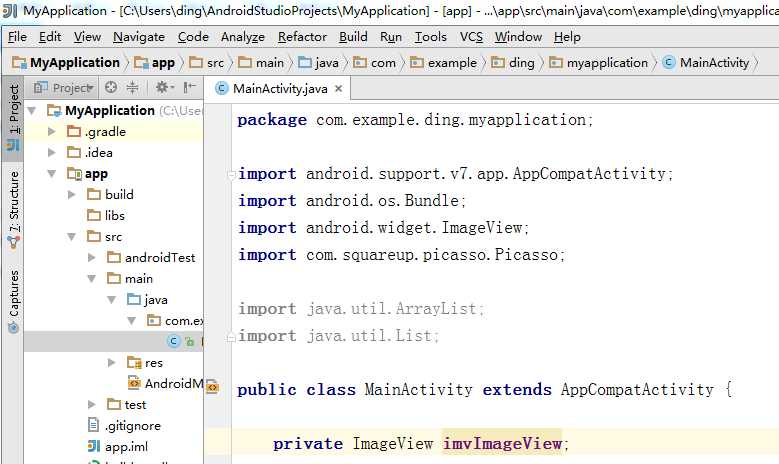Screen dimensions: 779x464
Task: Toggle the Captures tool window
Action: pos(13,301)
